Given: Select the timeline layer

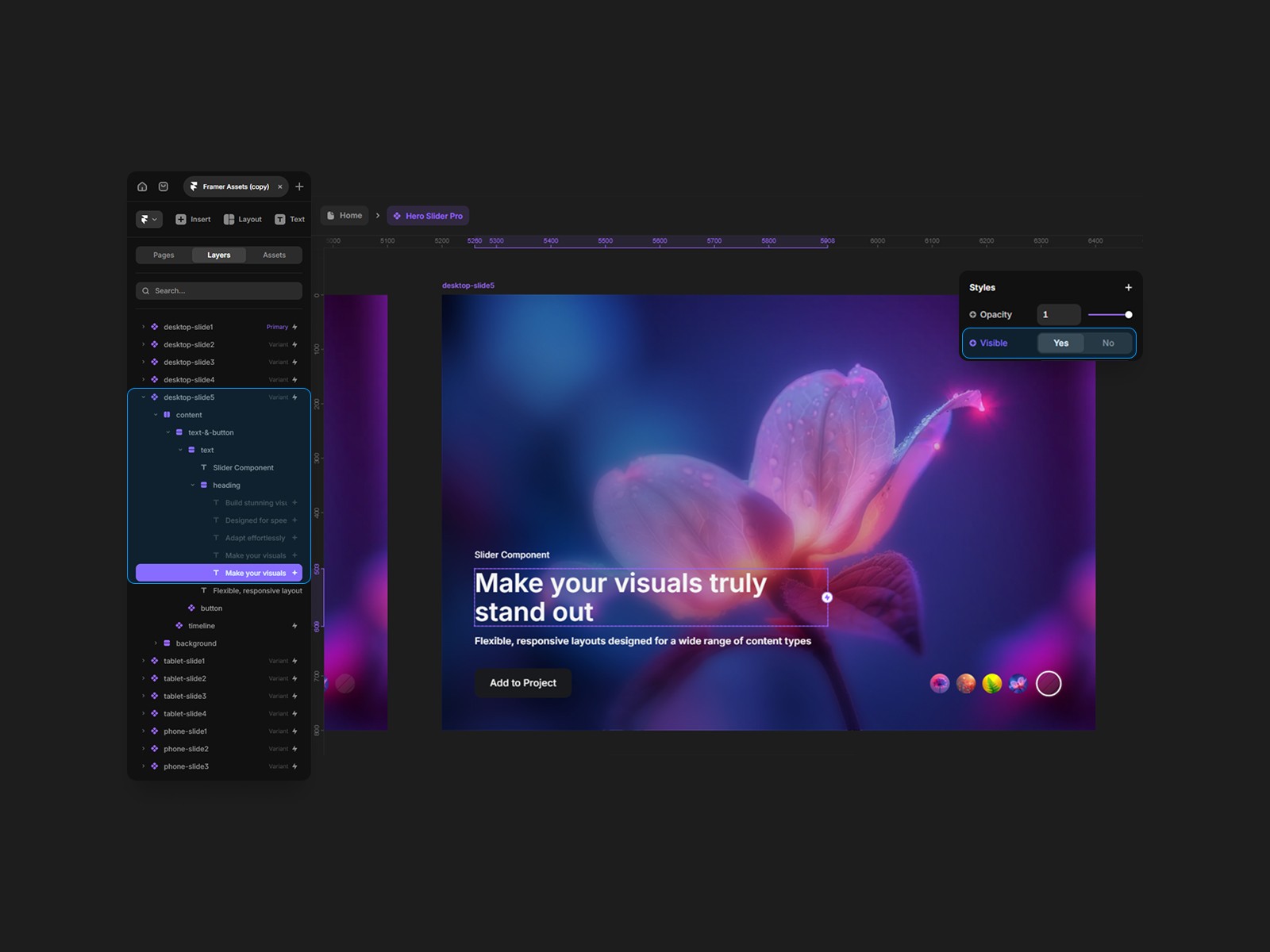Looking at the screenshot, I should (202, 626).
